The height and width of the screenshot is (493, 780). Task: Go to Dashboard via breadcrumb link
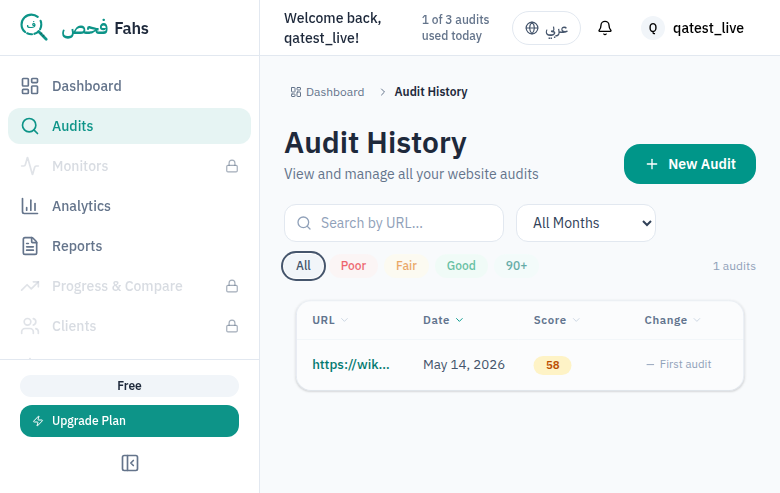pos(328,92)
